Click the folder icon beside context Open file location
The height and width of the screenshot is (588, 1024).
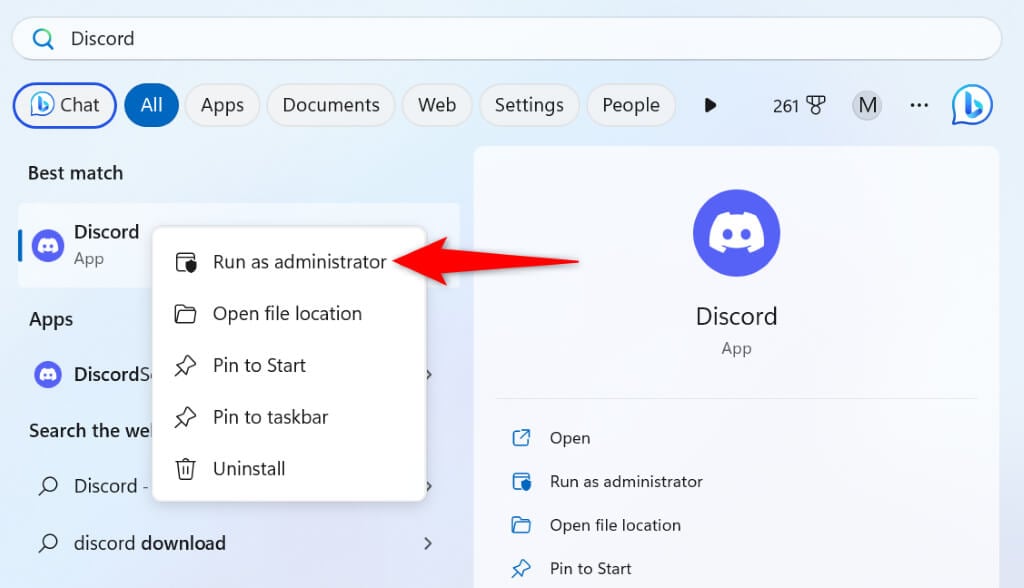pyautogui.click(x=185, y=314)
